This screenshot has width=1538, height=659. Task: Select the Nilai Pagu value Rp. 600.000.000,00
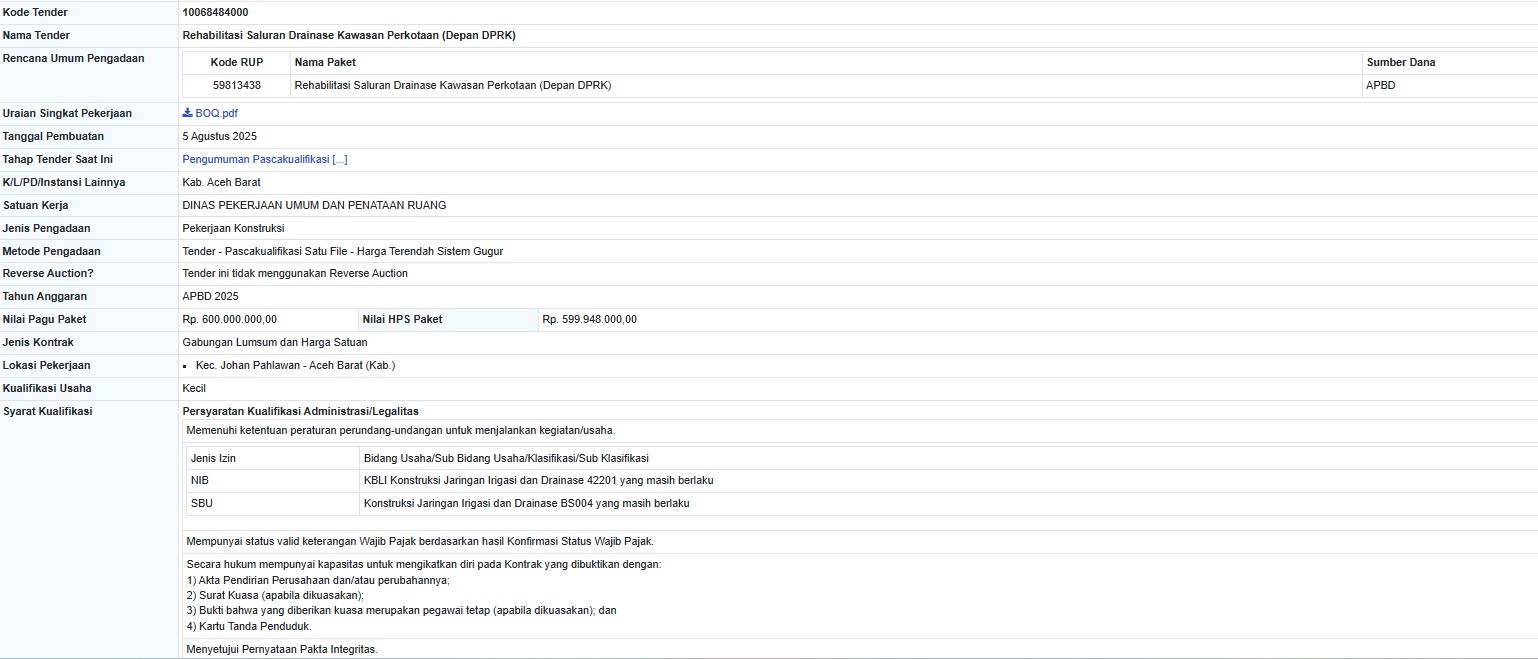tap(230, 320)
